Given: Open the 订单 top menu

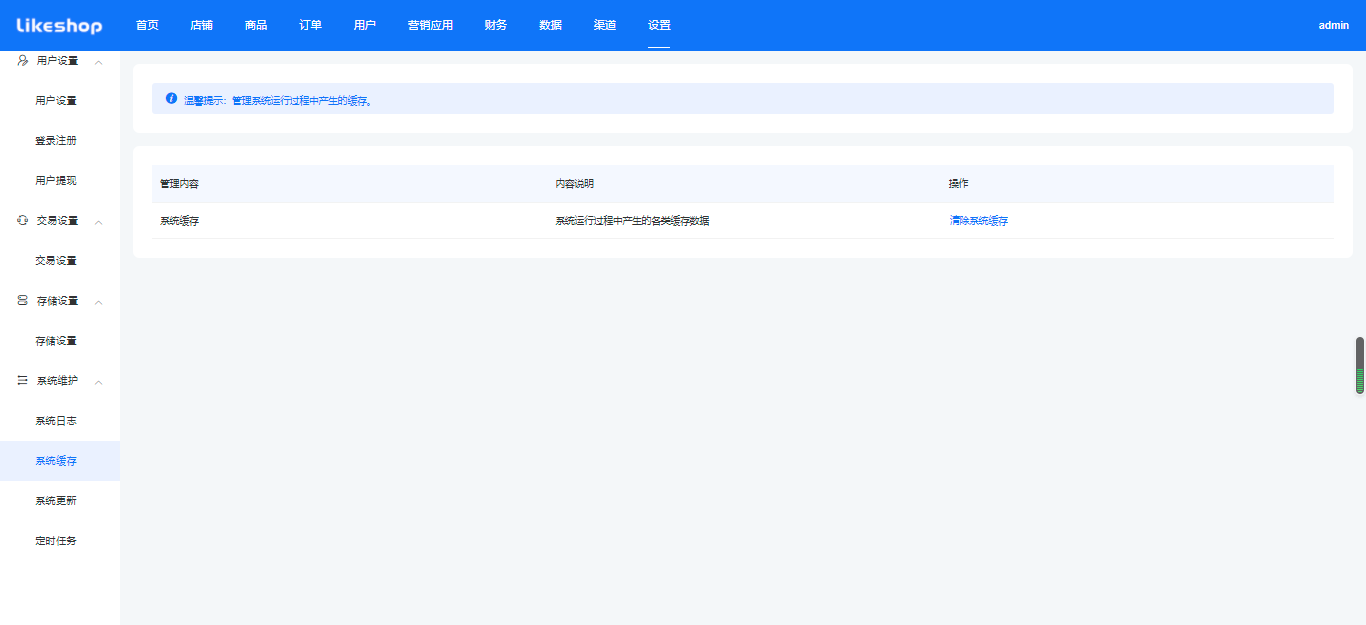Looking at the screenshot, I should point(310,25).
